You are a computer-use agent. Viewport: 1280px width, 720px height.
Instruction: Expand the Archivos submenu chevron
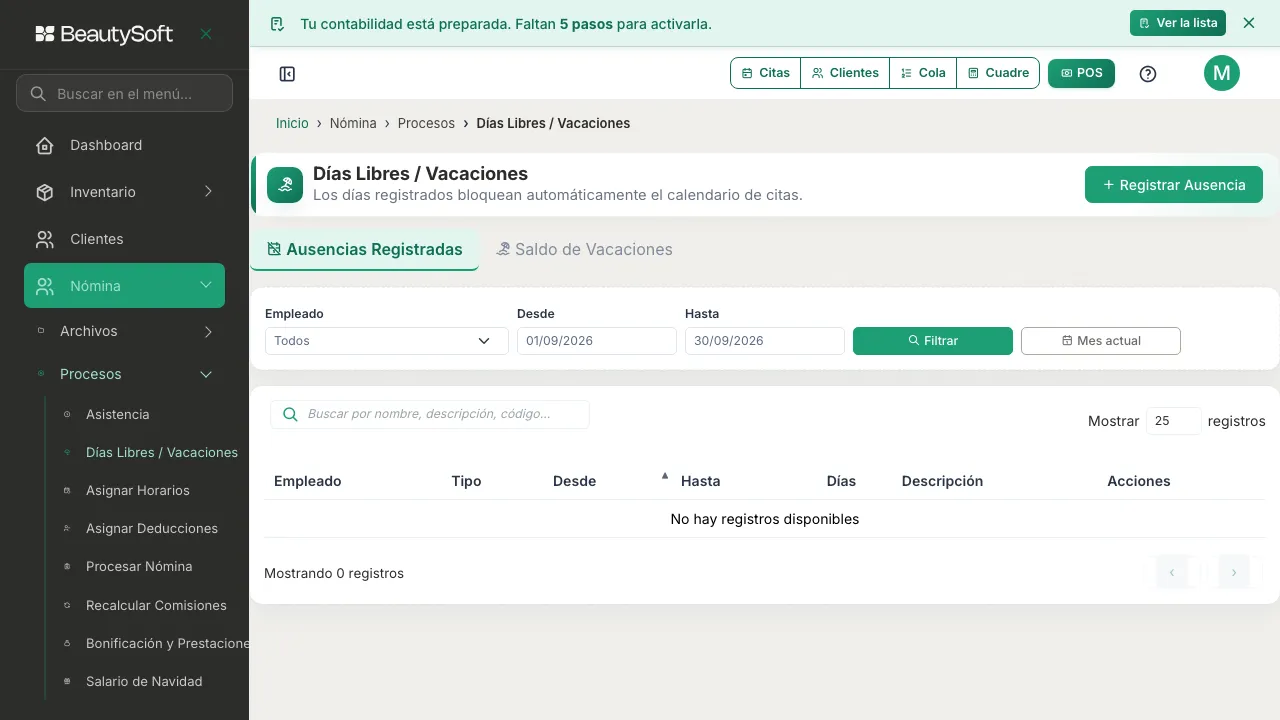pyautogui.click(x=208, y=331)
